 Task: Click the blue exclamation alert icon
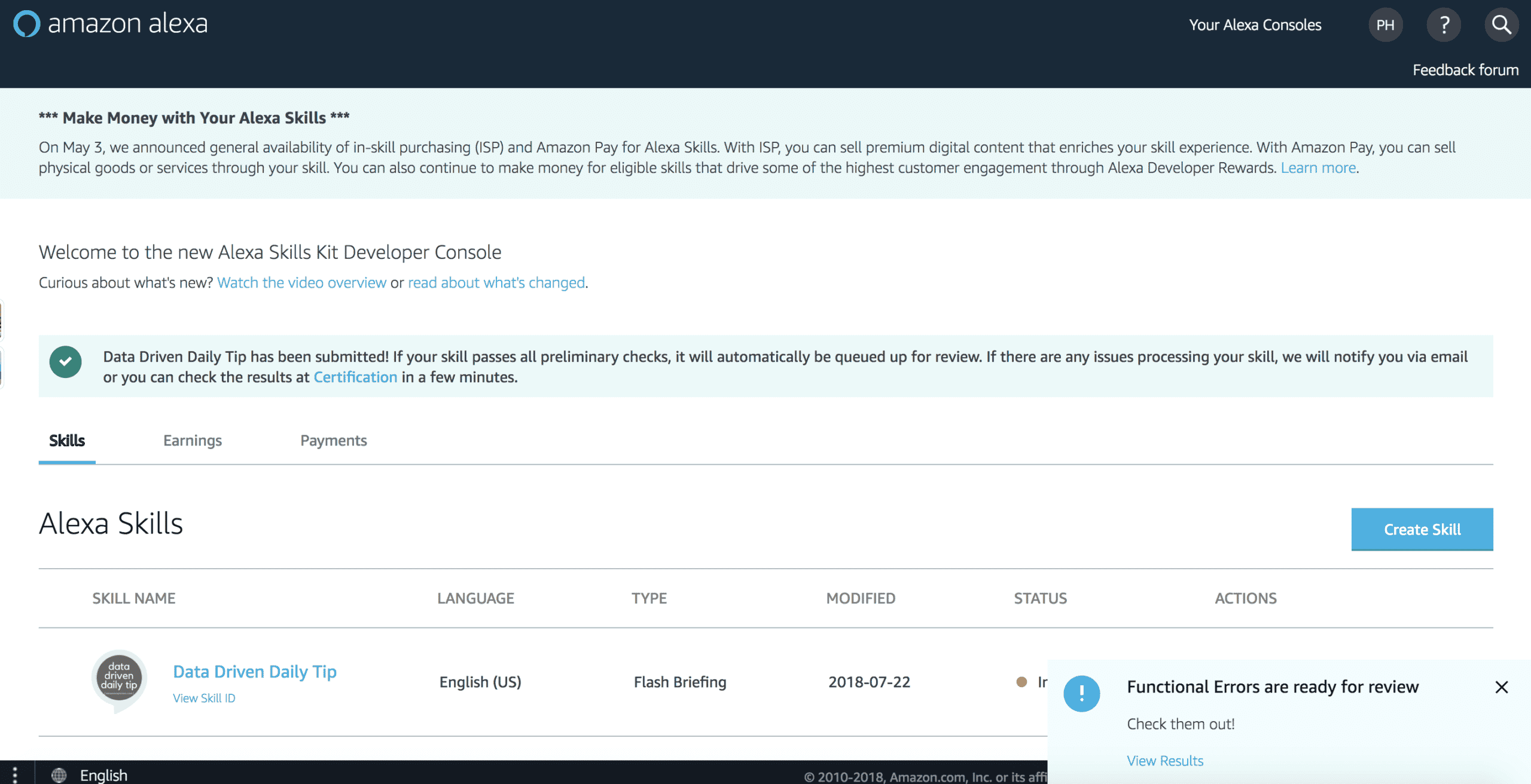pyautogui.click(x=1082, y=694)
